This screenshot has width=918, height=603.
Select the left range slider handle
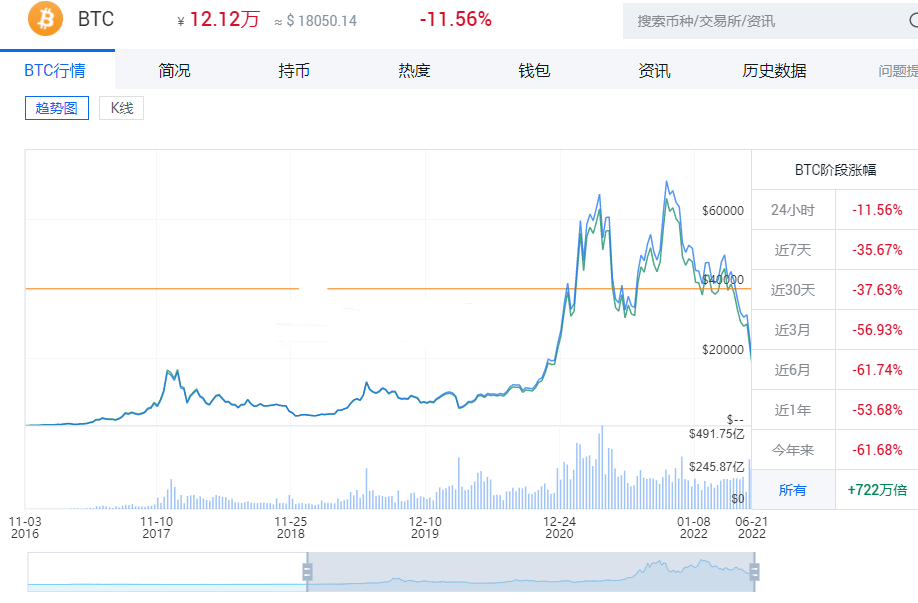click(x=307, y=571)
